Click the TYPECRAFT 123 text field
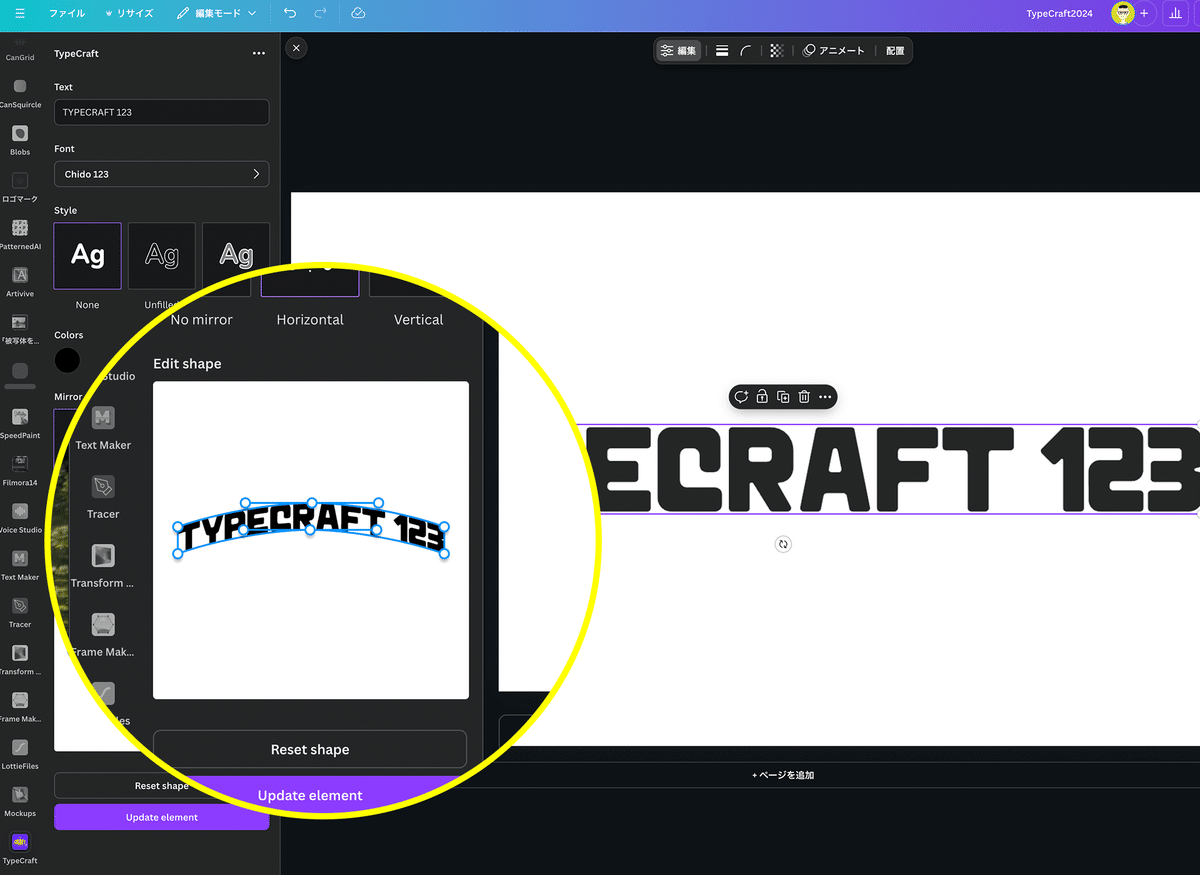1200x875 pixels. click(x=161, y=112)
